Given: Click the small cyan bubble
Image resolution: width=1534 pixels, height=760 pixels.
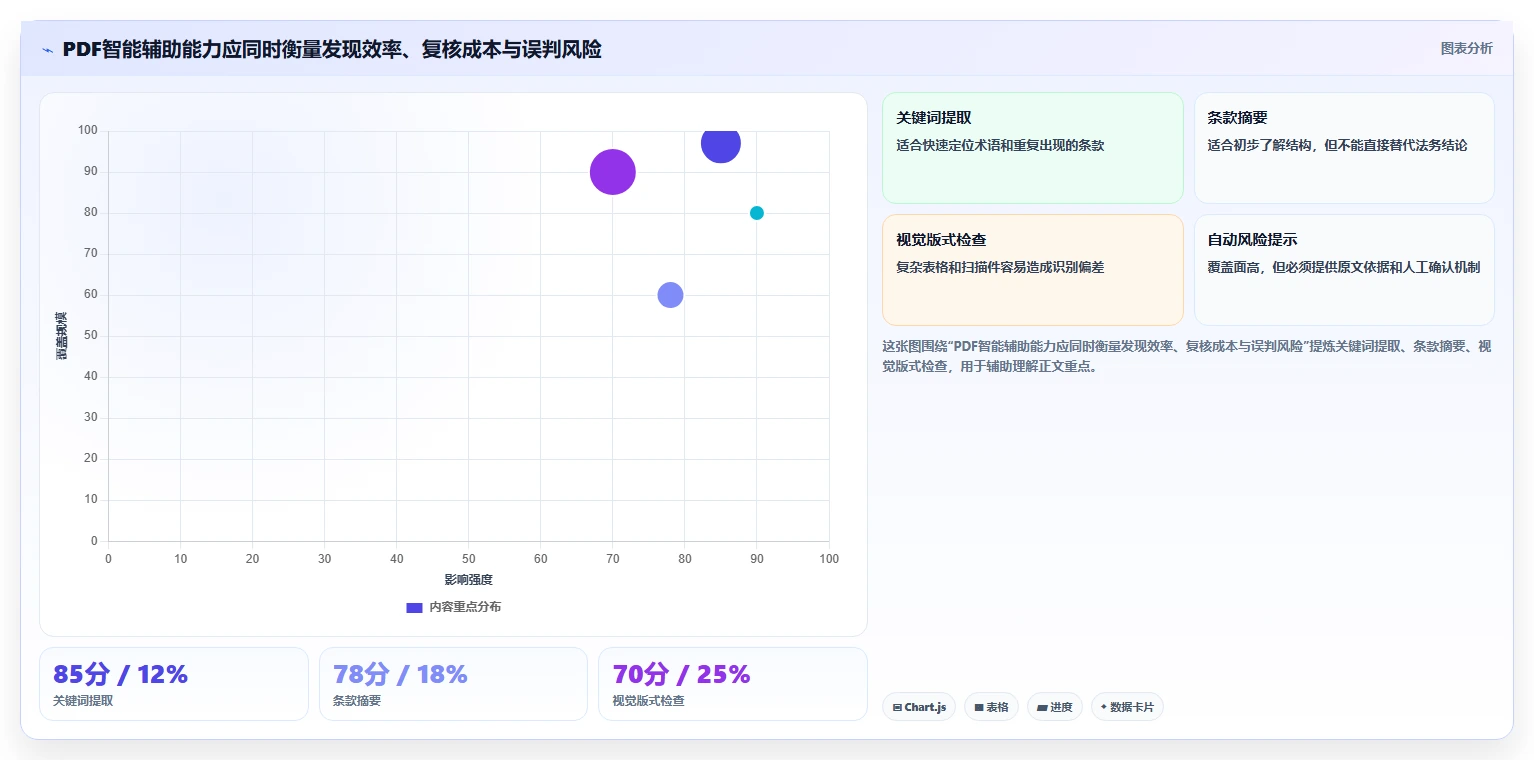Looking at the screenshot, I should click(757, 213).
